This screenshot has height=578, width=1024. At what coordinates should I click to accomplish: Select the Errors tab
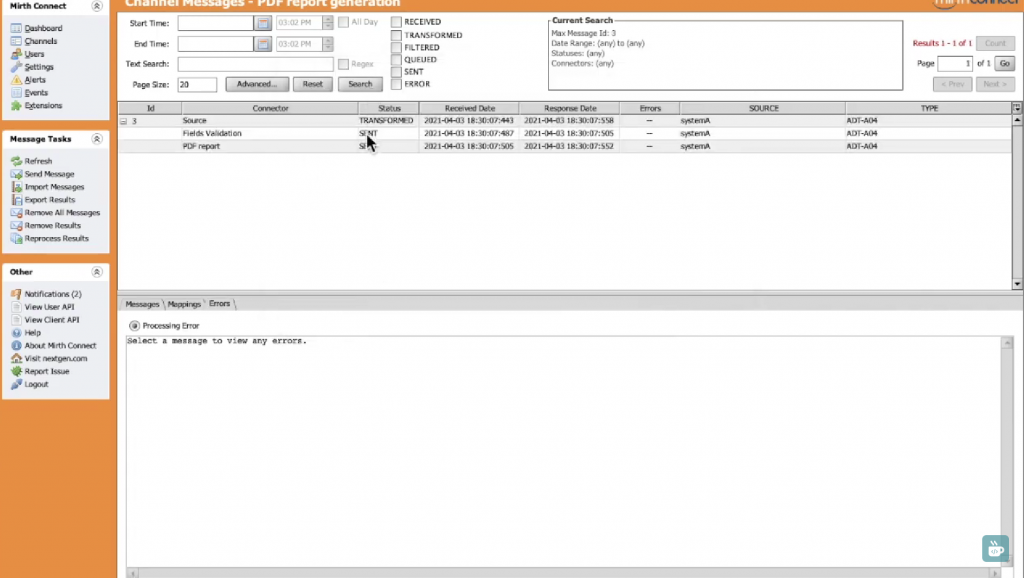[x=219, y=304]
